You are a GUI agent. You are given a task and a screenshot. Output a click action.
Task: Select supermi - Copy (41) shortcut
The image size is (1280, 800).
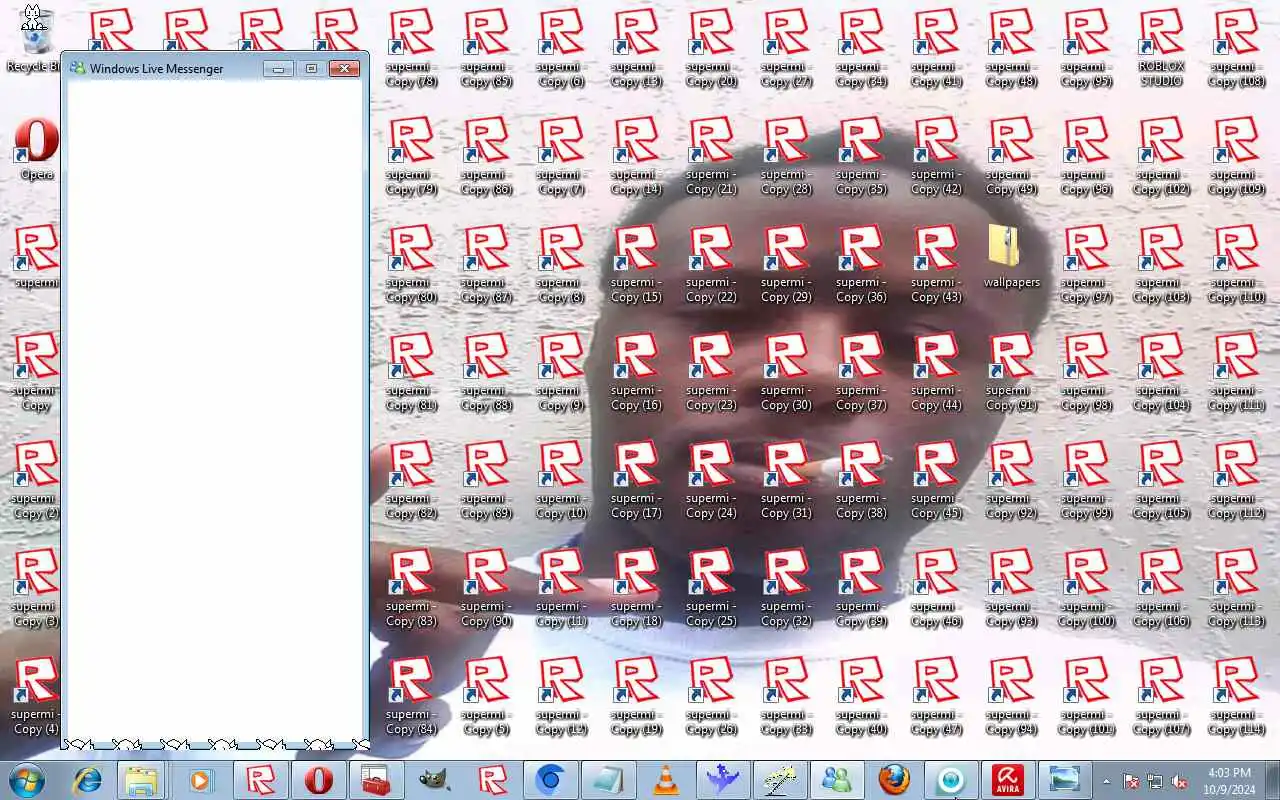click(x=937, y=47)
